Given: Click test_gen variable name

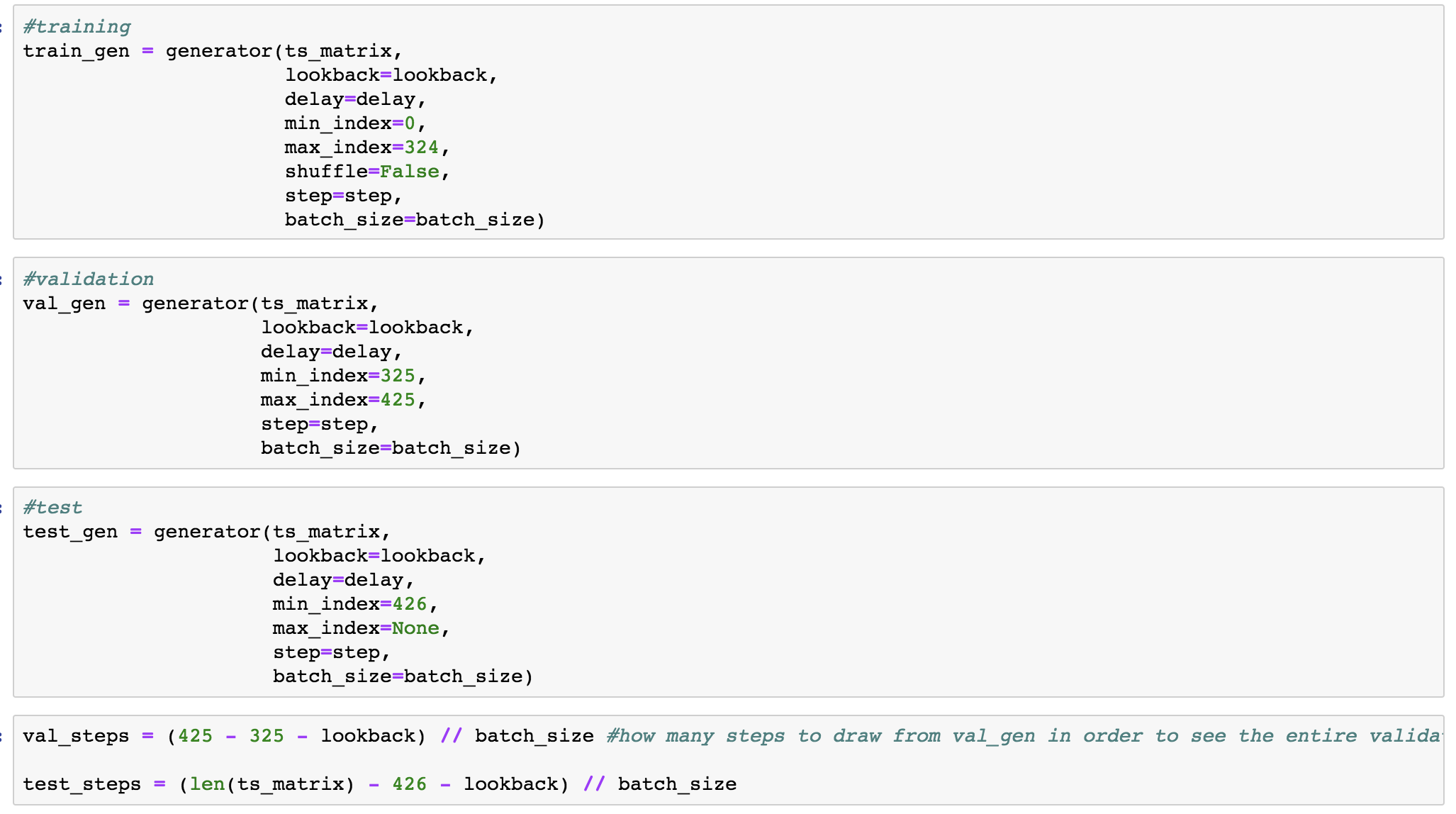Looking at the screenshot, I should pyautogui.click(x=70, y=532).
